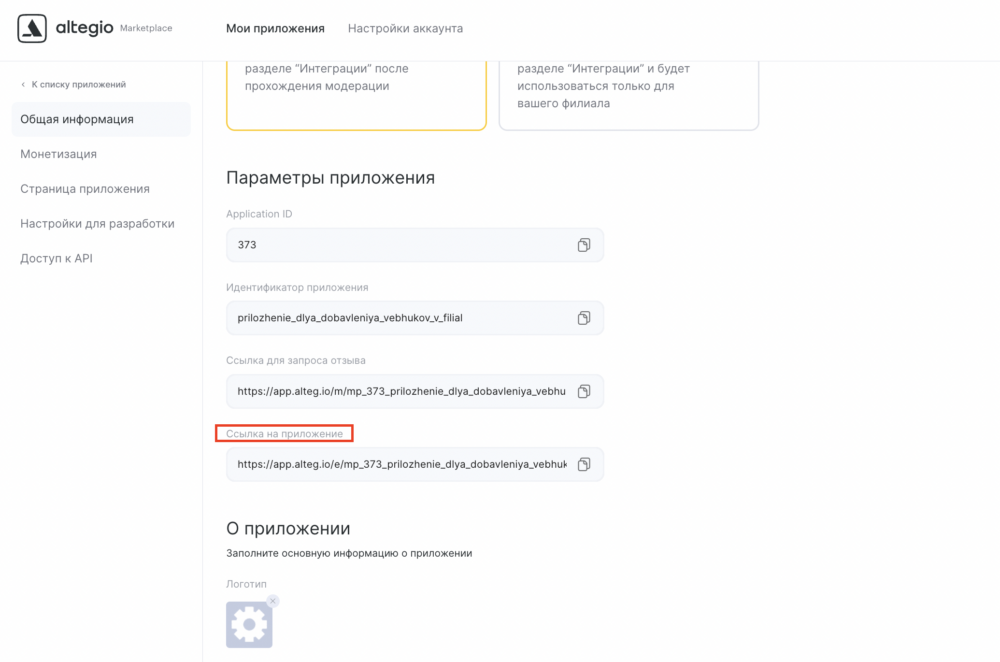Open the Страница приложения section
This screenshot has height=662, width=1000.
[85, 189]
